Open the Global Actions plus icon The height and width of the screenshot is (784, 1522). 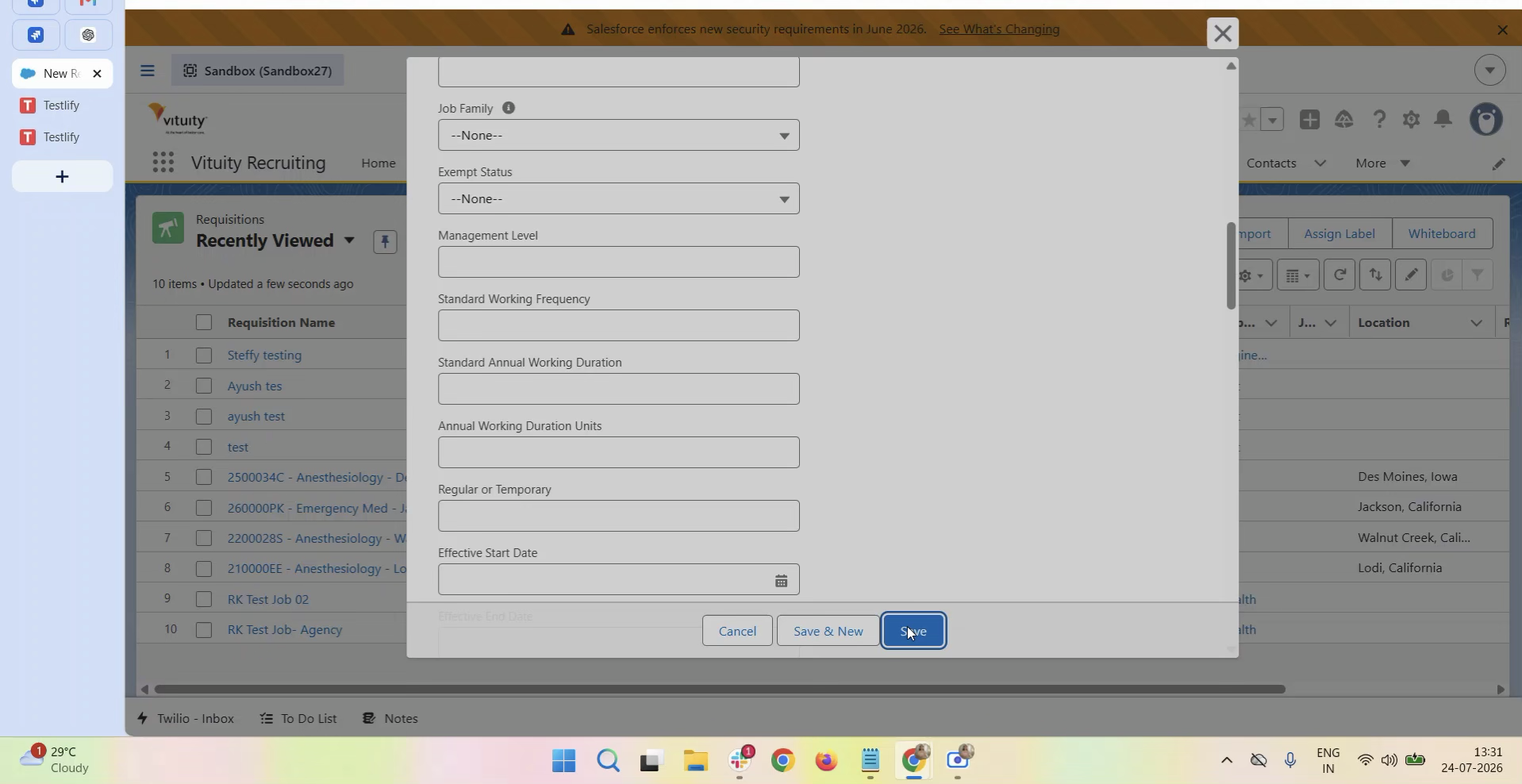point(1309,120)
